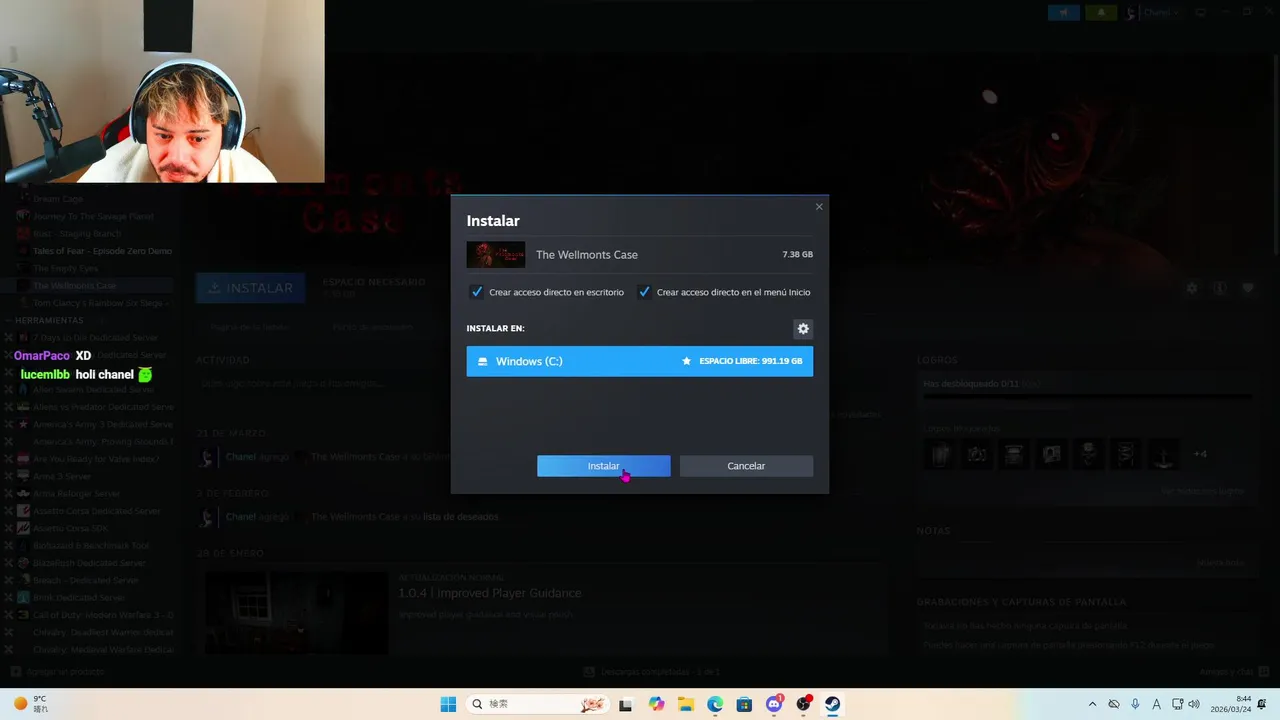Click the IME input mode A icon
This screenshot has width=1280, height=720.
pos(1157,704)
